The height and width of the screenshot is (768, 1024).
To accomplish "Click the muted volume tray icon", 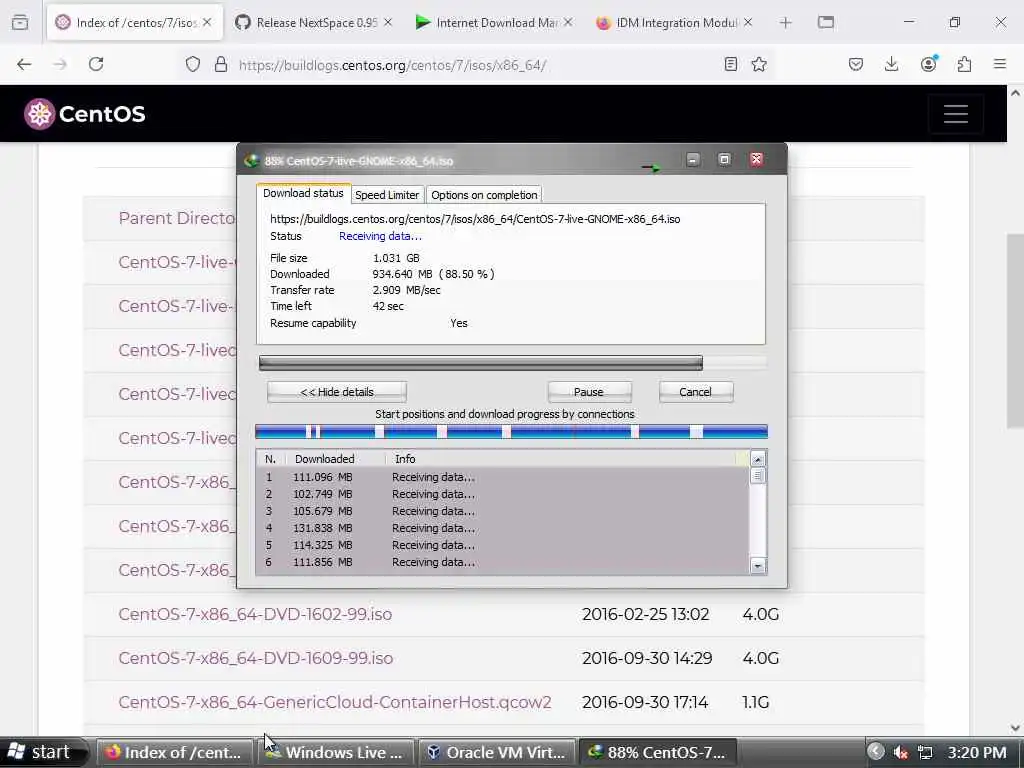I will click(x=901, y=752).
